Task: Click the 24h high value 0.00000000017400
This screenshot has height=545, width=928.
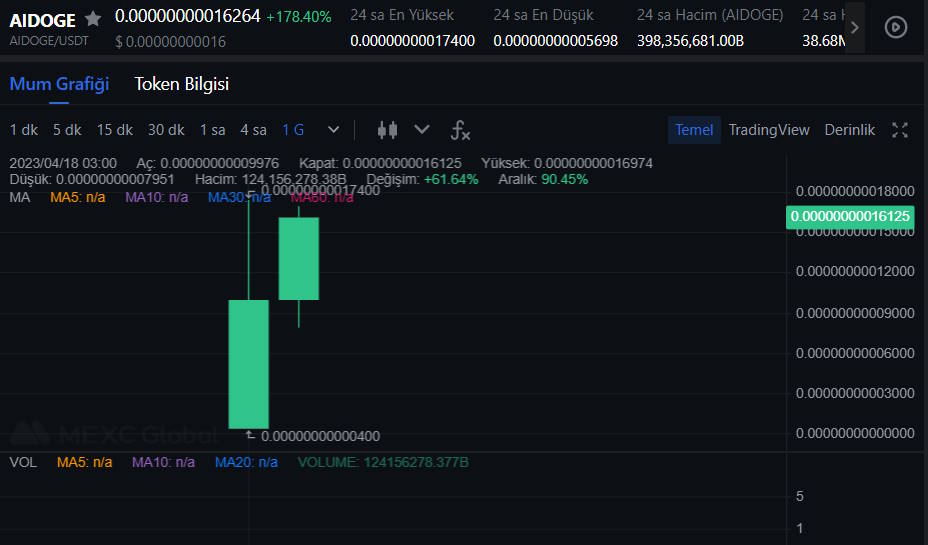Action: (413, 41)
